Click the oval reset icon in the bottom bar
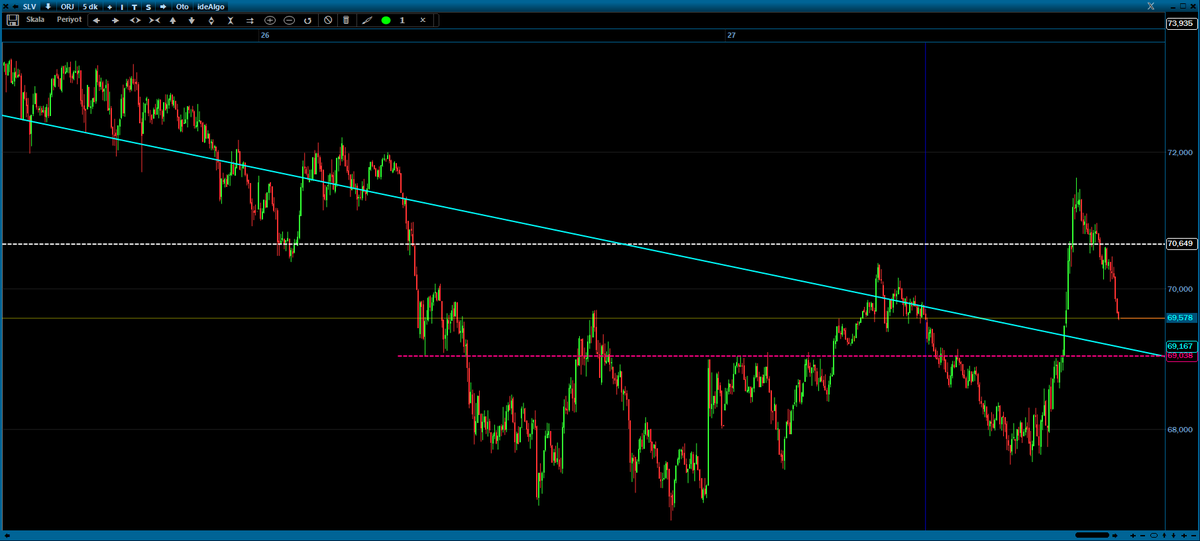The width and height of the screenshot is (1200, 541). (x=1154, y=535)
